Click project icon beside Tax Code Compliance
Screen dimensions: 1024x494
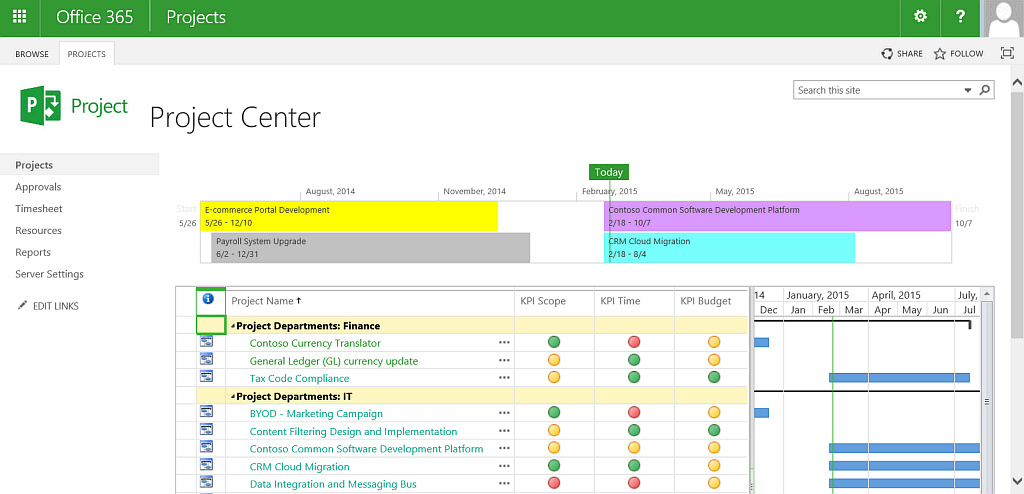pyautogui.click(x=207, y=376)
